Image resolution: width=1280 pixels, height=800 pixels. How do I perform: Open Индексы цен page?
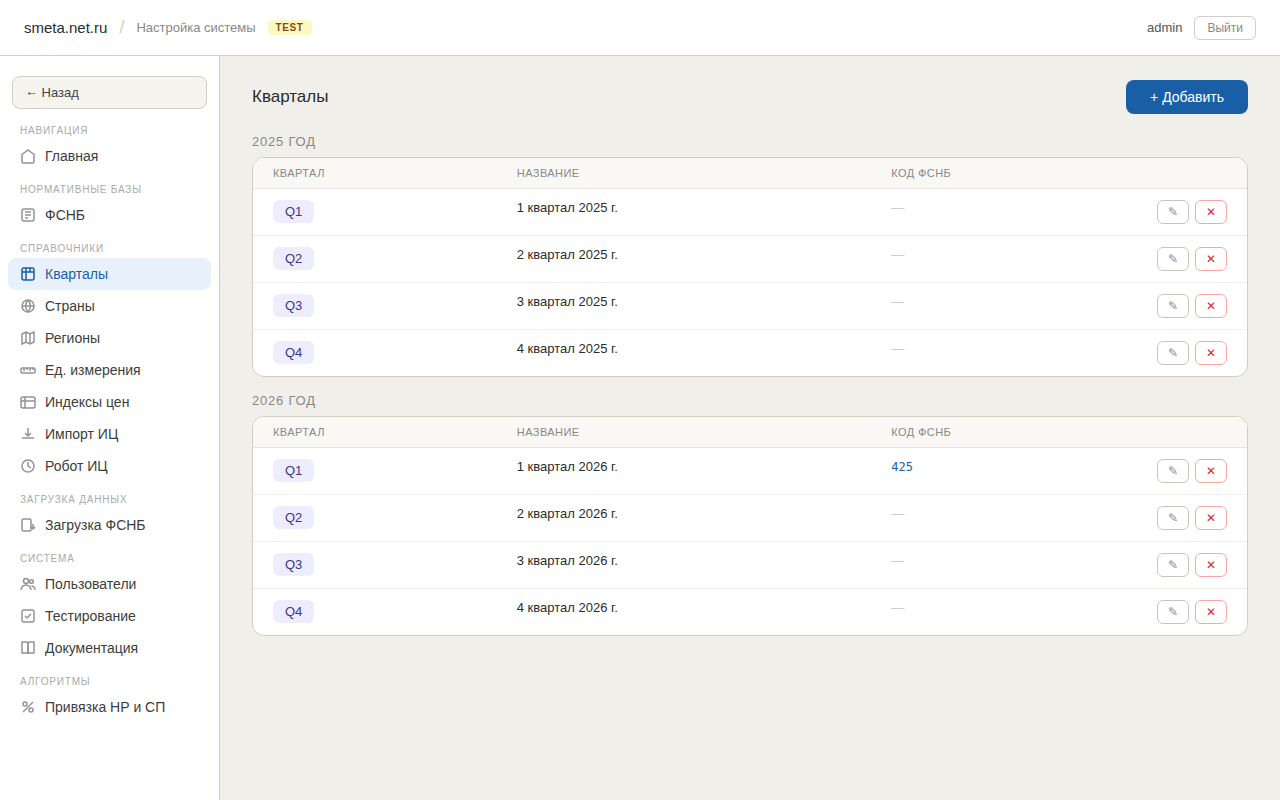pos(87,402)
